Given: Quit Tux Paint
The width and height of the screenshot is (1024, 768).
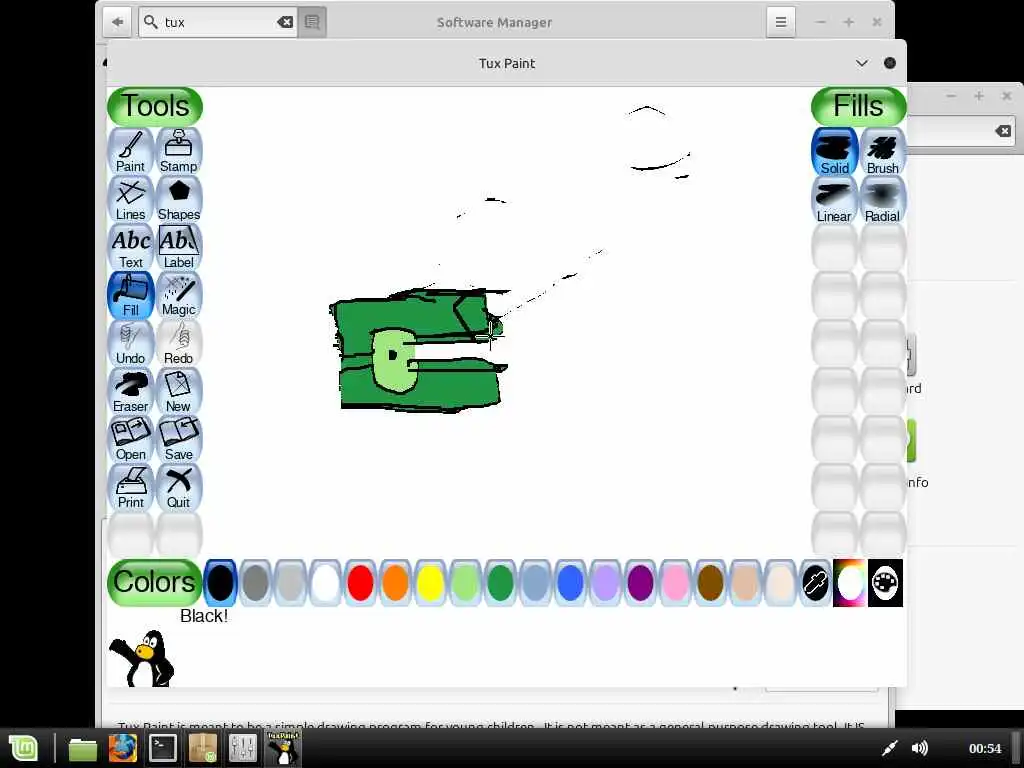Looking at the screenshot, I should tap(178, 487).
